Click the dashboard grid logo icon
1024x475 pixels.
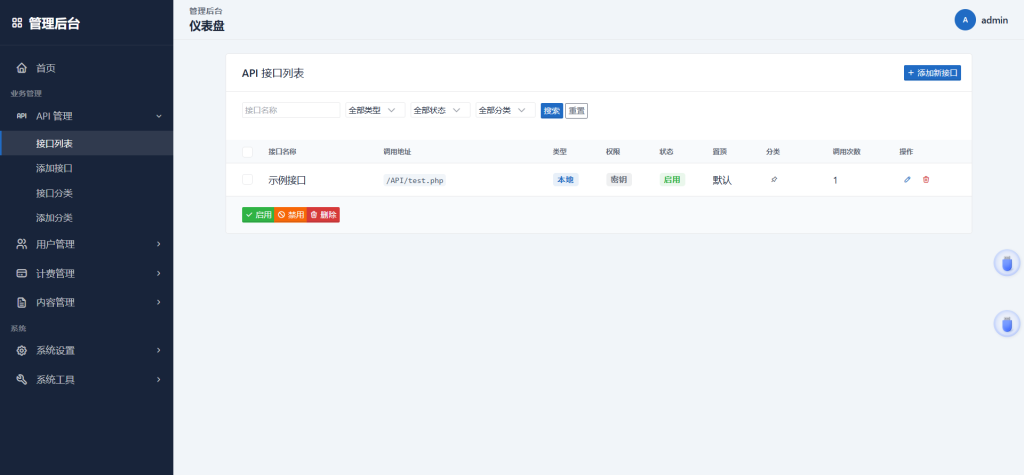(x=17, y=24)
